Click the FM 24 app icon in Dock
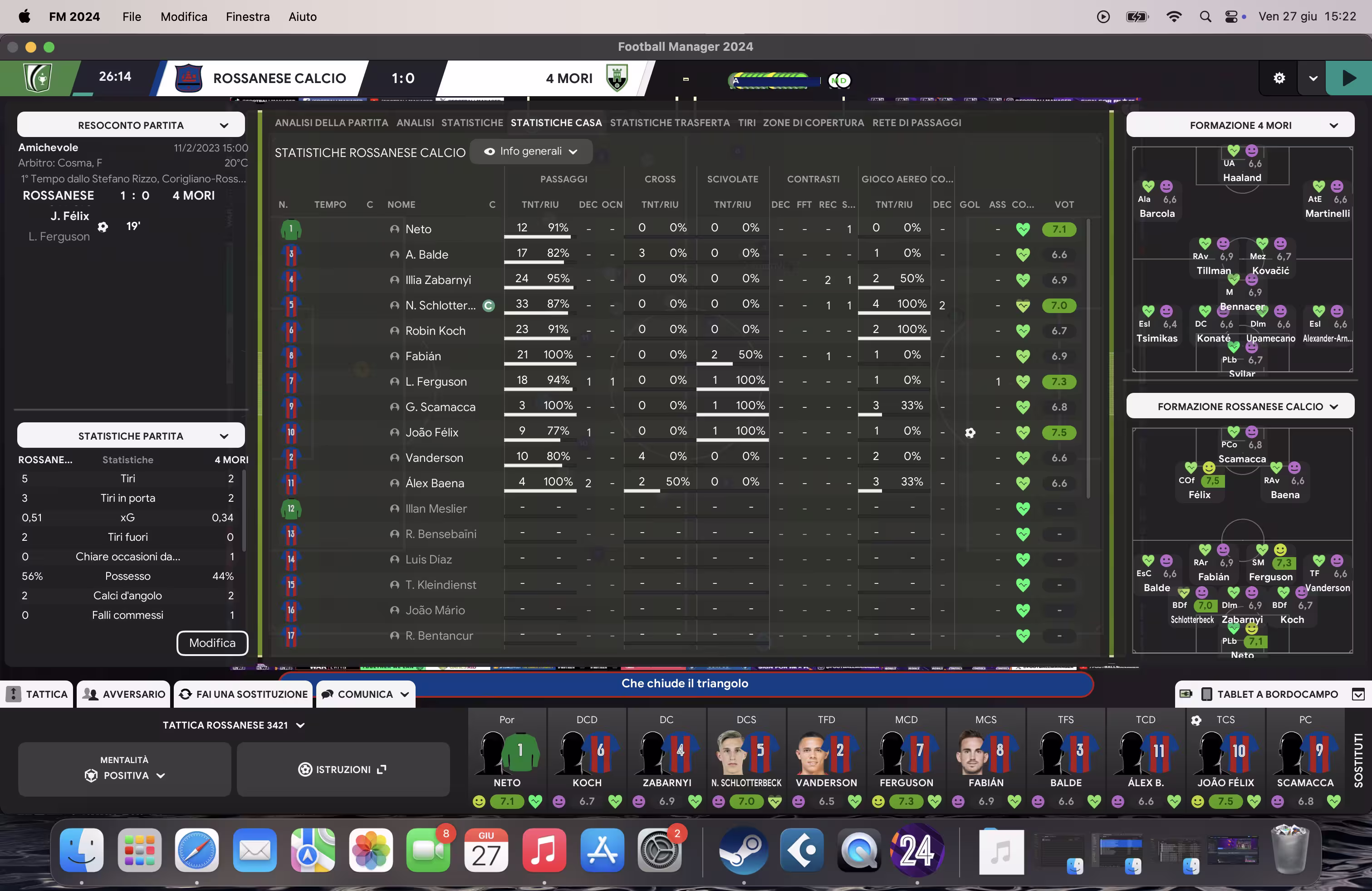The image size is (1372, 891). 917,850
